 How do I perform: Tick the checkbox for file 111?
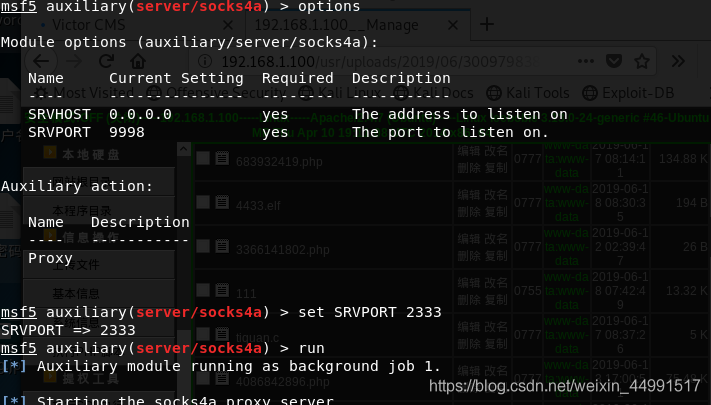(203, 290)
